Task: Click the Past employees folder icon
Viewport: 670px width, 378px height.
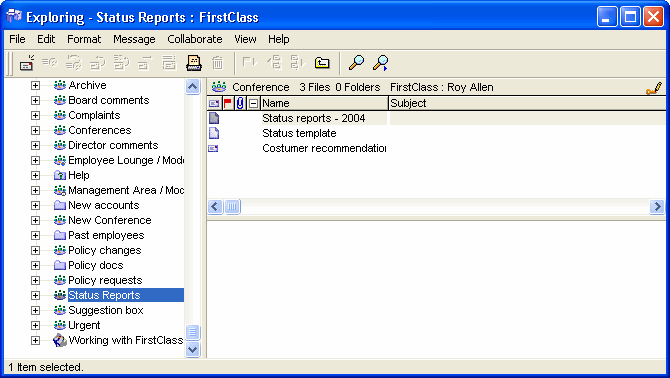Action: coord(60,235)
